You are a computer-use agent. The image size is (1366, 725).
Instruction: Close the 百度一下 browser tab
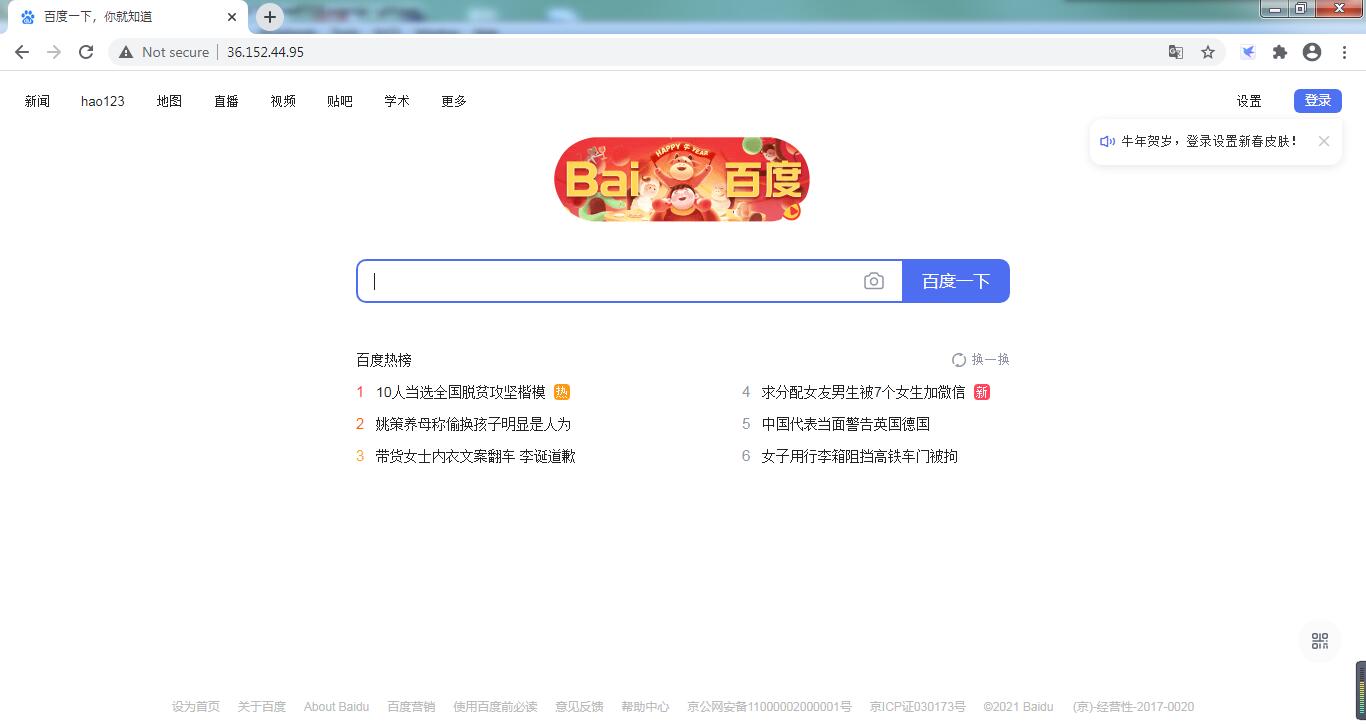pyautogui.click(x=232, y=17)
